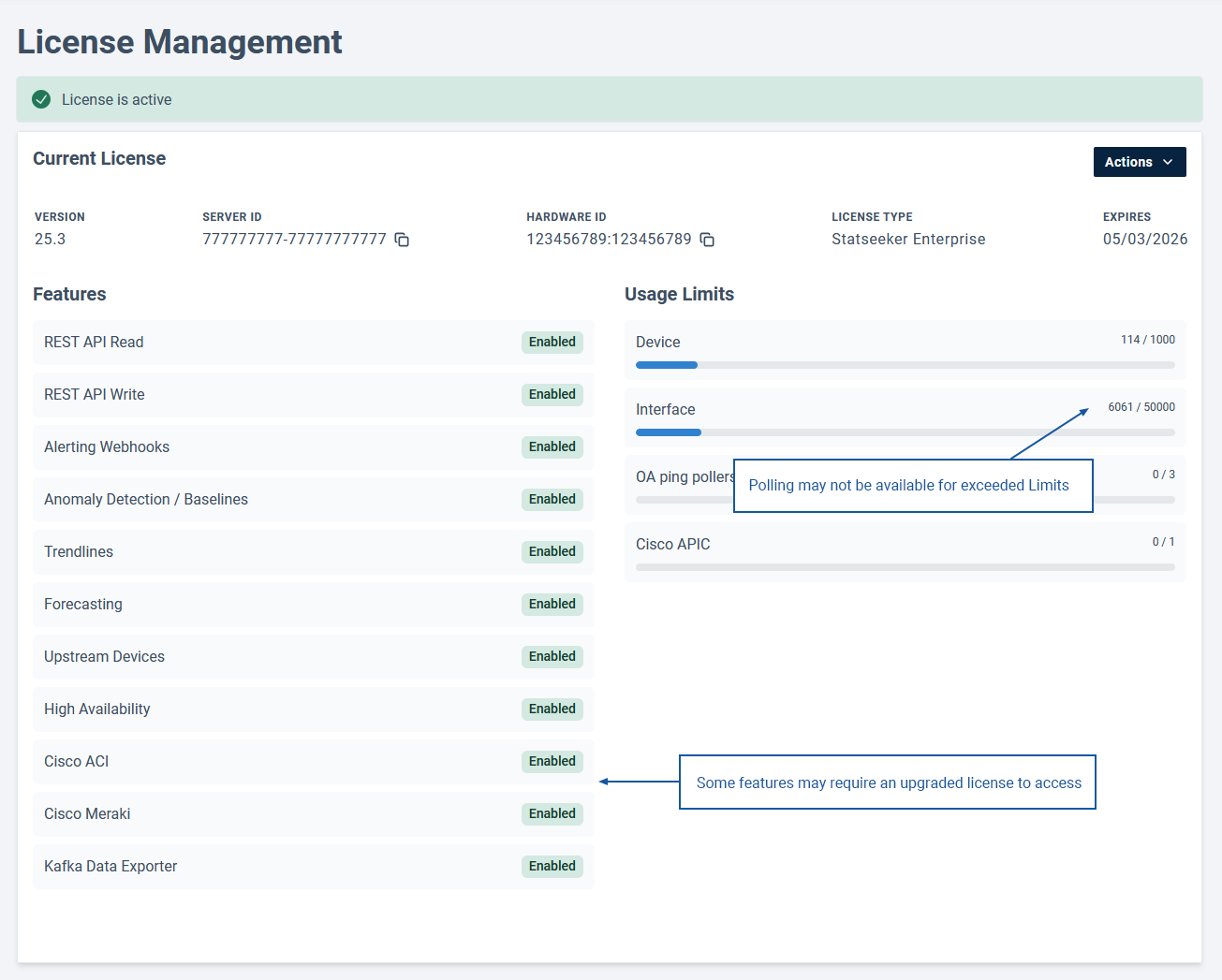
Task: Click the upgraded license annotation box
Action: [888, 783]
